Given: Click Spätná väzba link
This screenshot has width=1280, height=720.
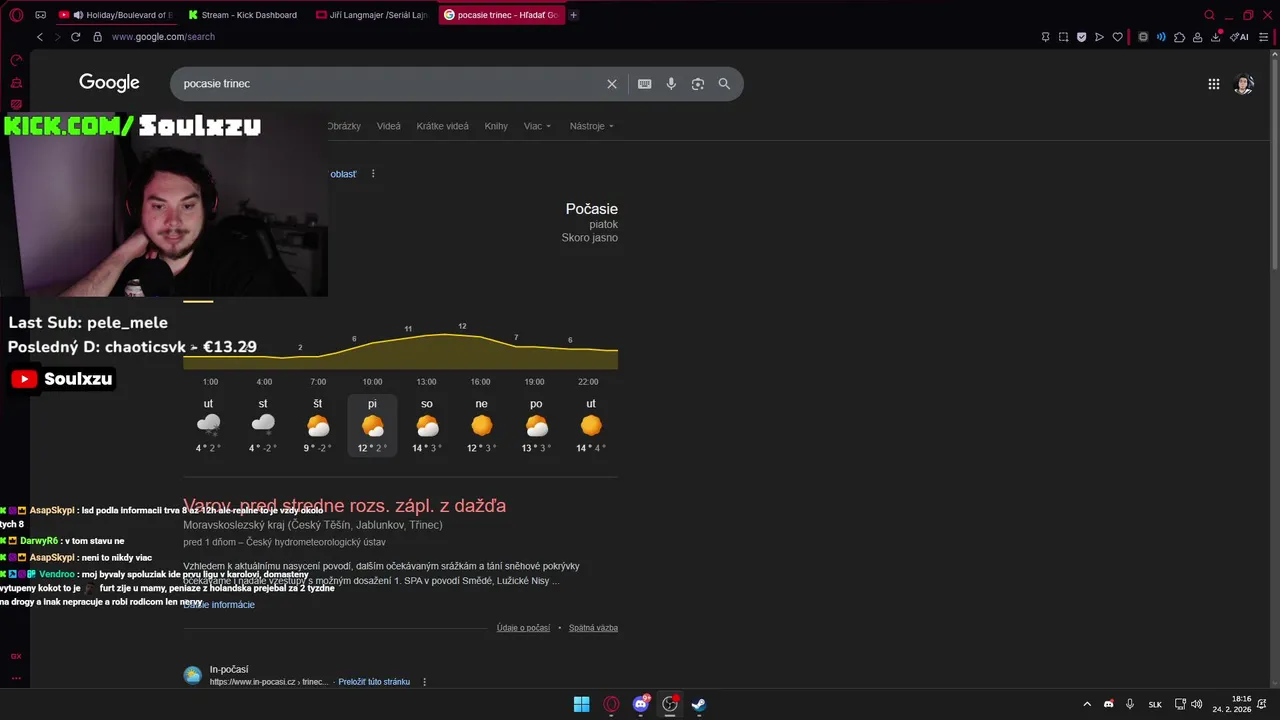Looking at the screenshot, I should 593,628.
